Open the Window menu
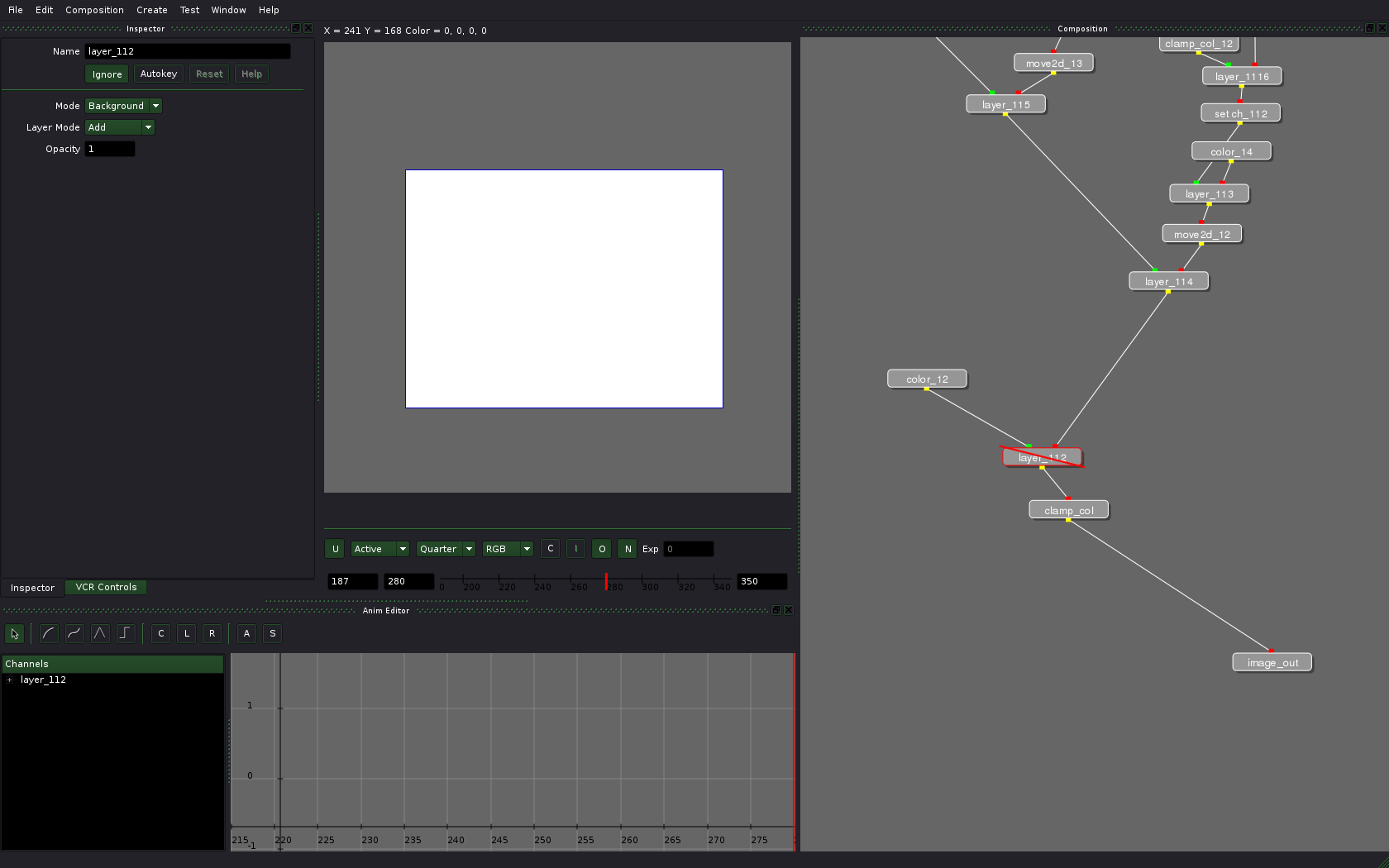The image size is (1389, 868). (x=228, y=10)
